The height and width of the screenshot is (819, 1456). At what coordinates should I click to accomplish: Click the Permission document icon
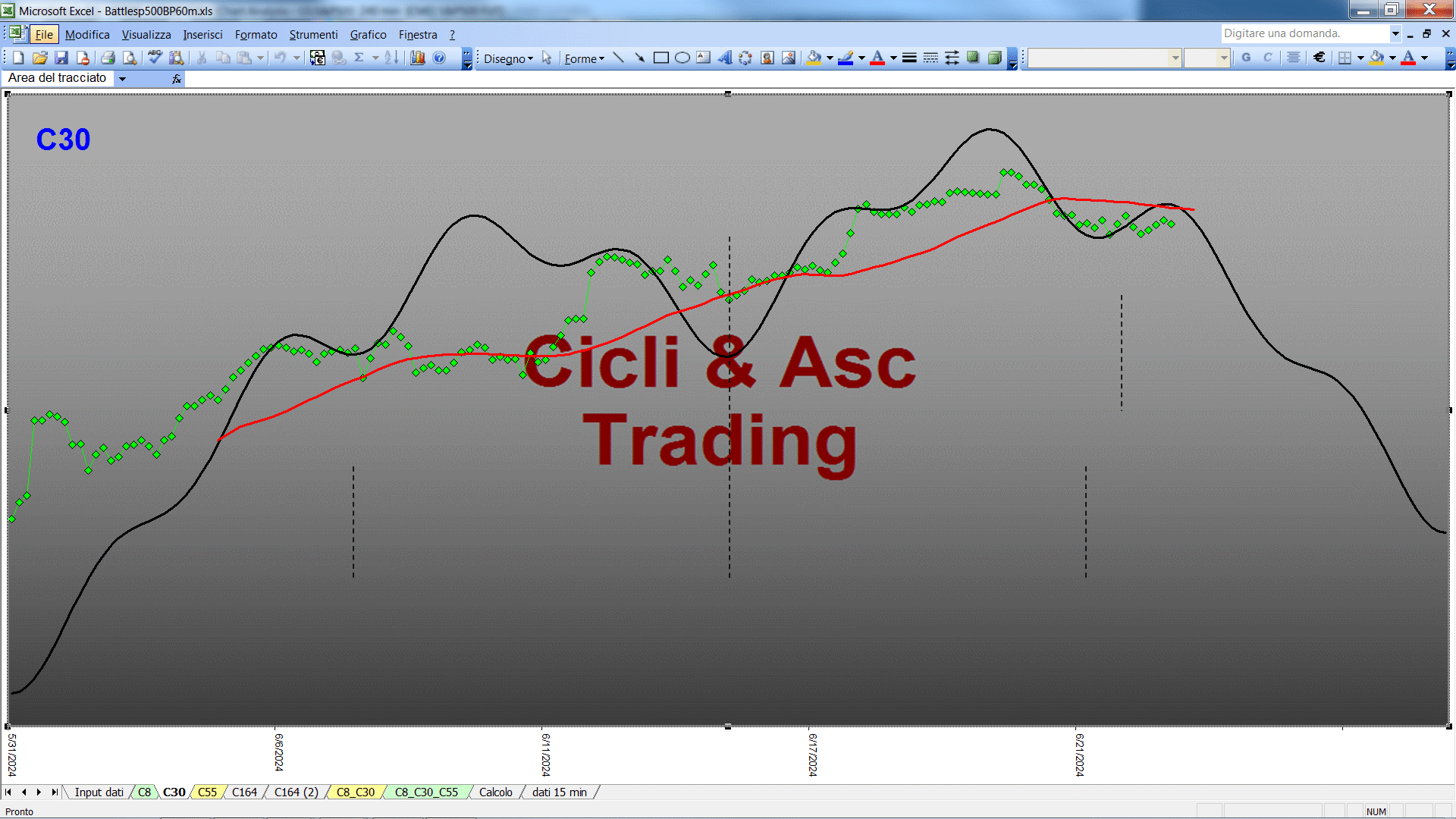(83, 58)
